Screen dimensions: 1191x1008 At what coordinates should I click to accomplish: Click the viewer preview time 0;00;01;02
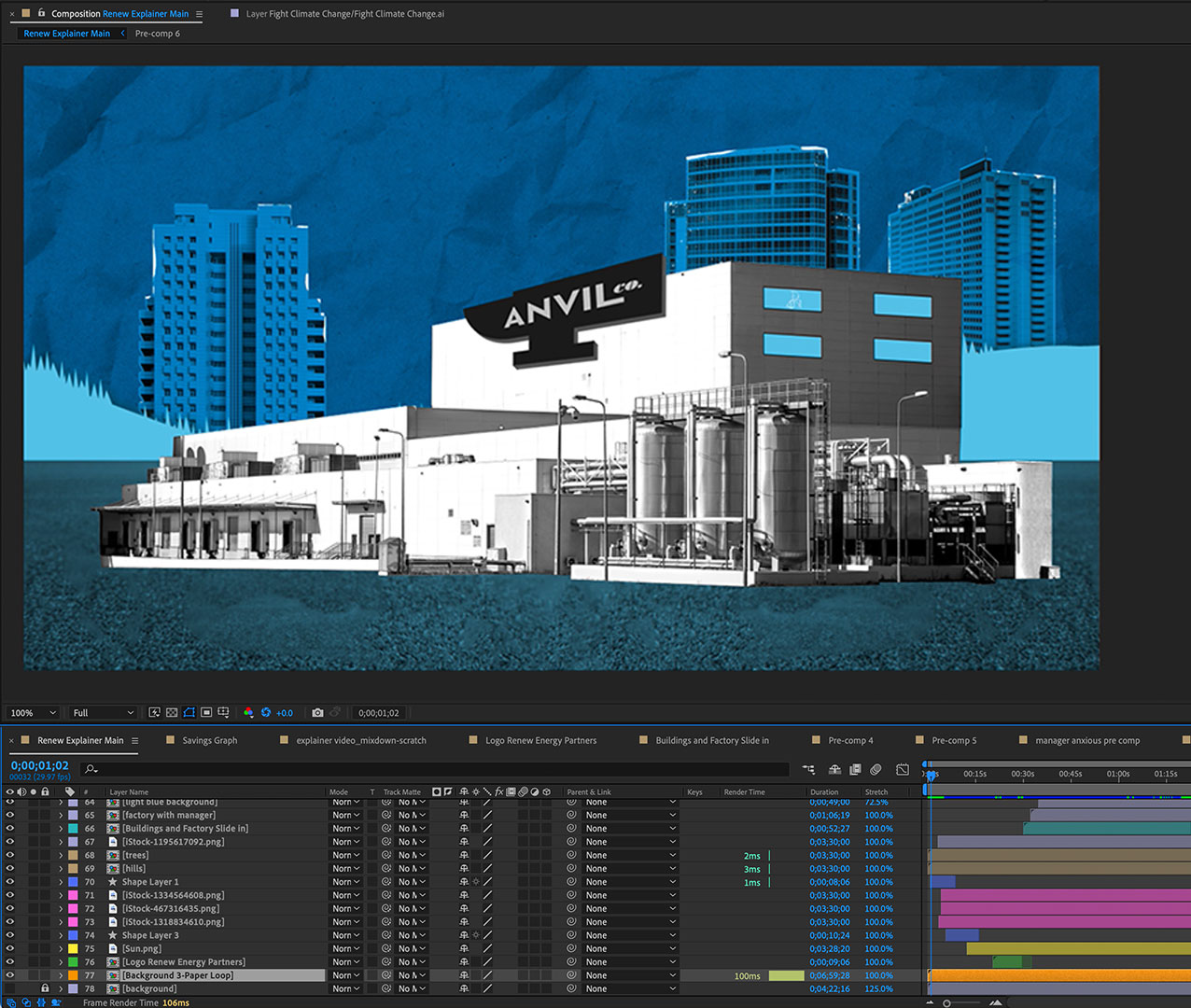[x=378, y=713]
